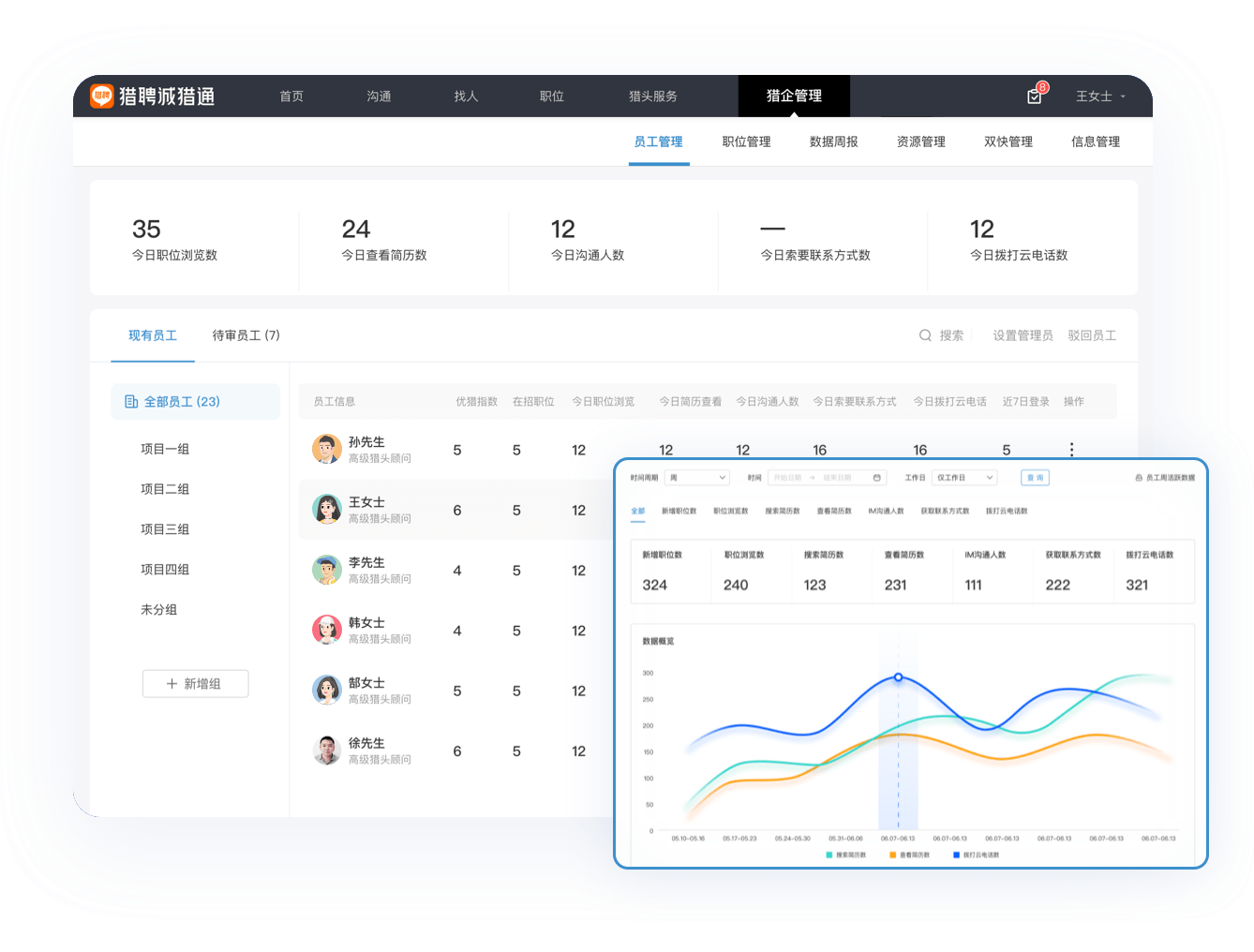Click the calendar icon in date range field
The image size is (1254, 952).
[877, 478]
